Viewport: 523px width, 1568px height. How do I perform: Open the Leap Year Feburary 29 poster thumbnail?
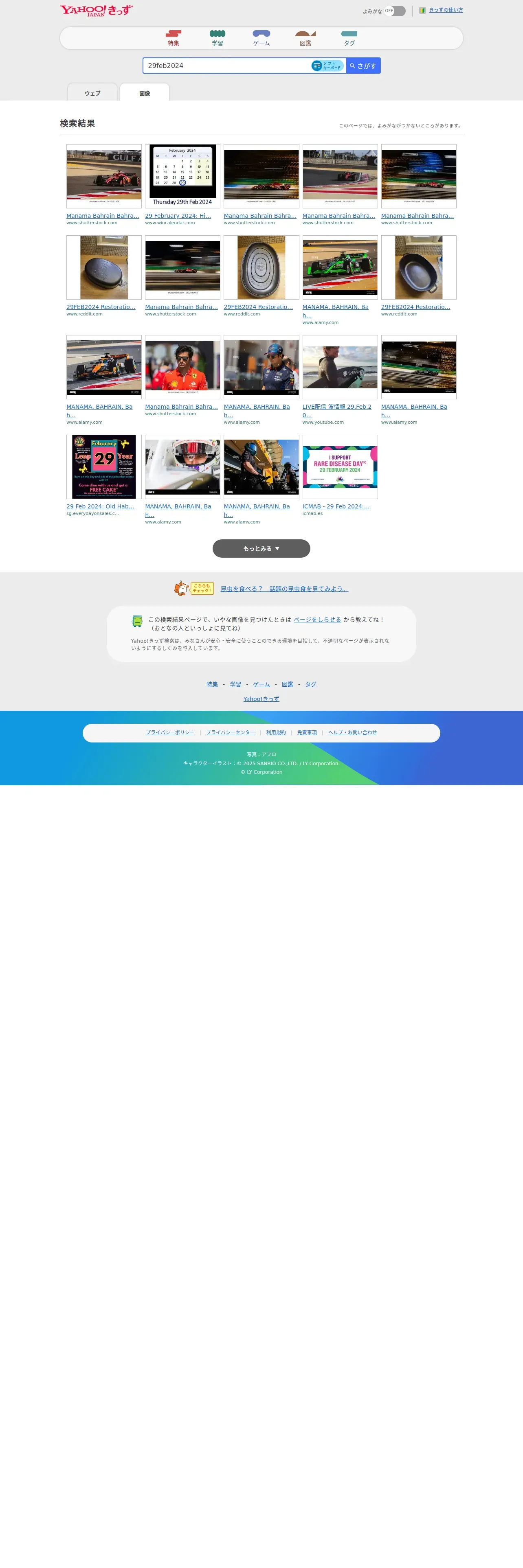(x=104, y=467)
